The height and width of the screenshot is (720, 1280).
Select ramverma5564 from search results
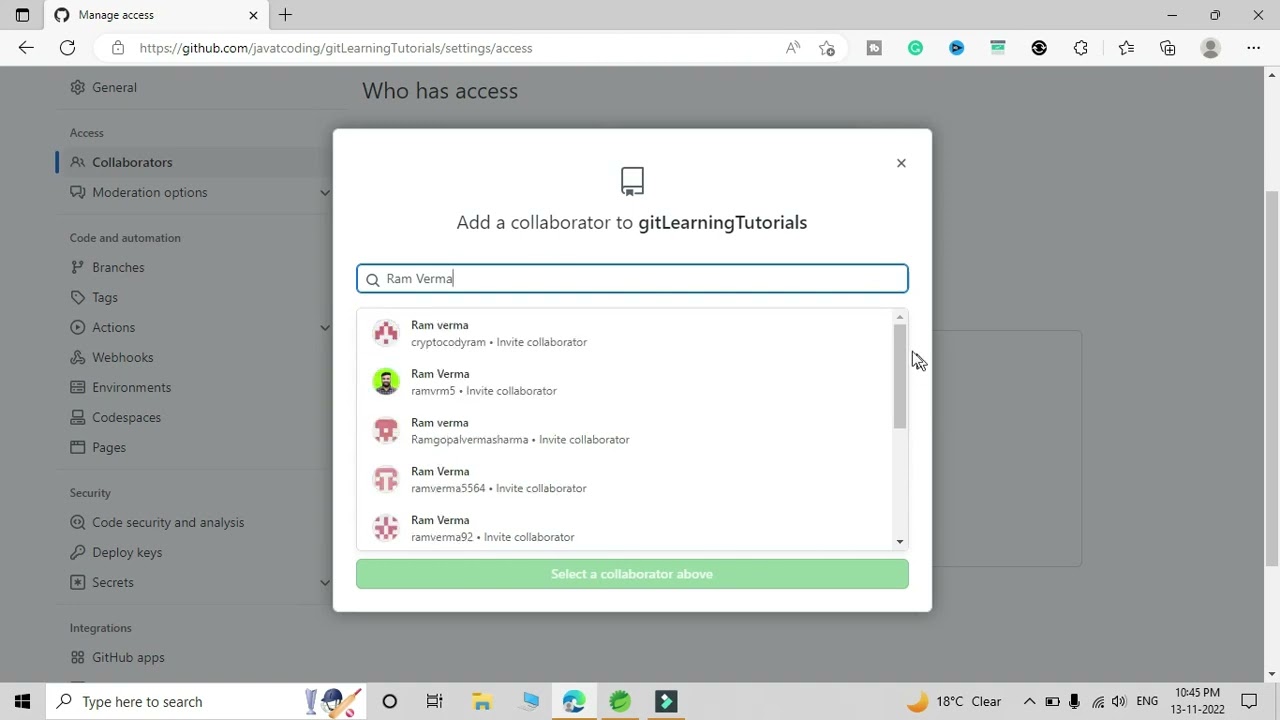pyautogui.click(x=627, y=480)
